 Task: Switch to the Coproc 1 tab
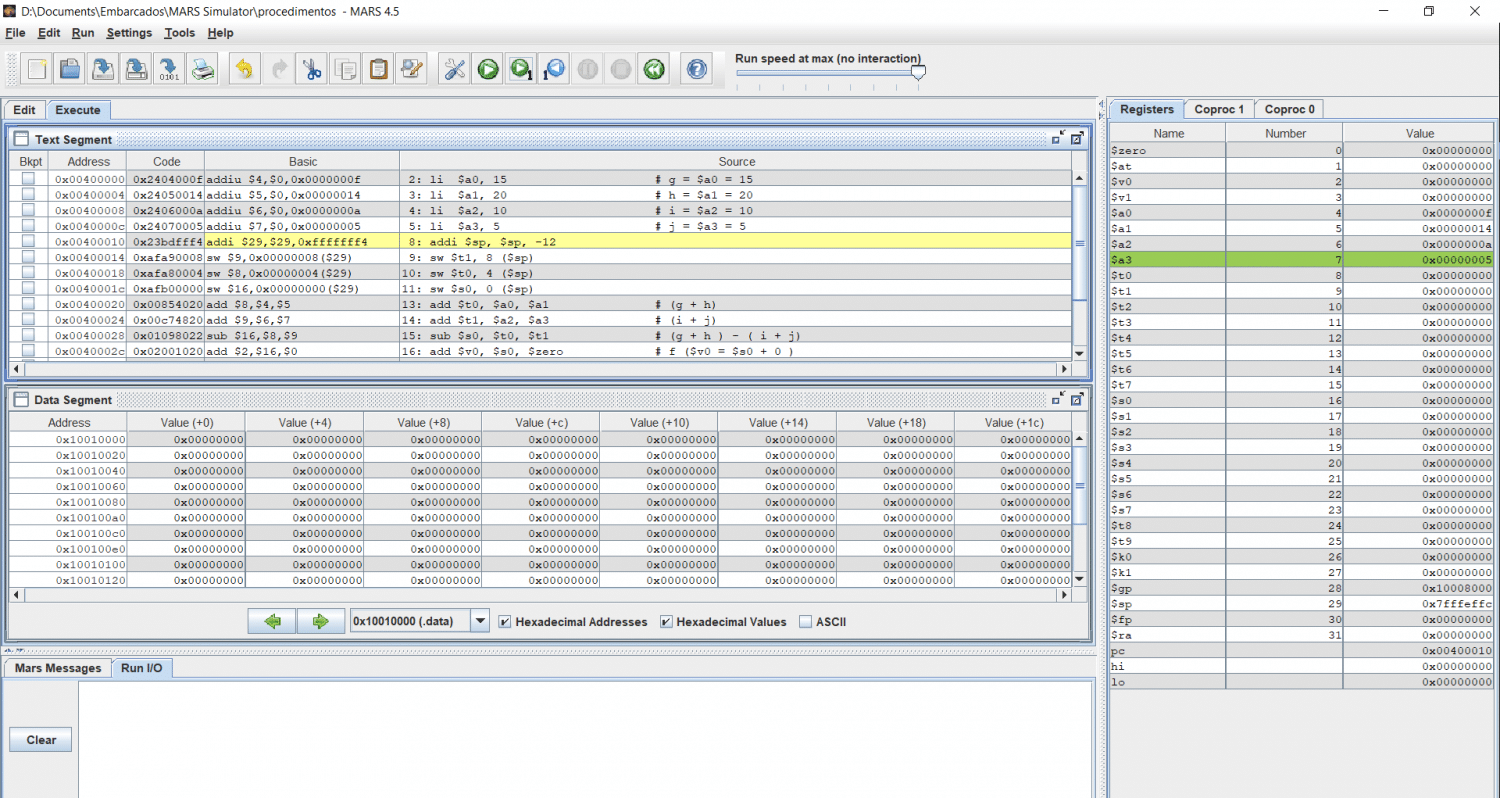coord(1219,109)
